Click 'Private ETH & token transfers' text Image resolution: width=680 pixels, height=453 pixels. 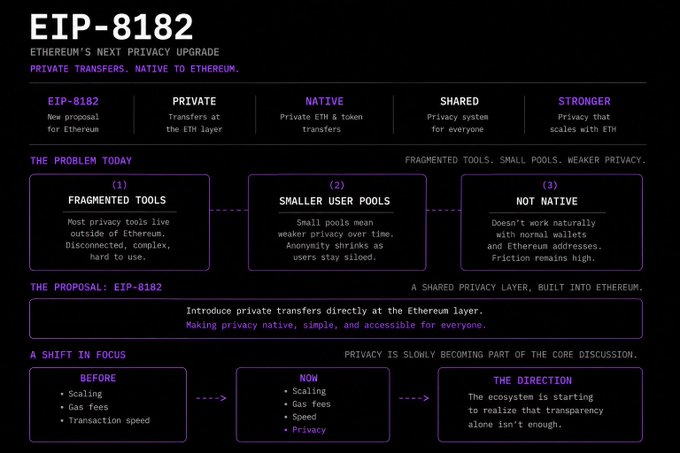tap(321, 123)
